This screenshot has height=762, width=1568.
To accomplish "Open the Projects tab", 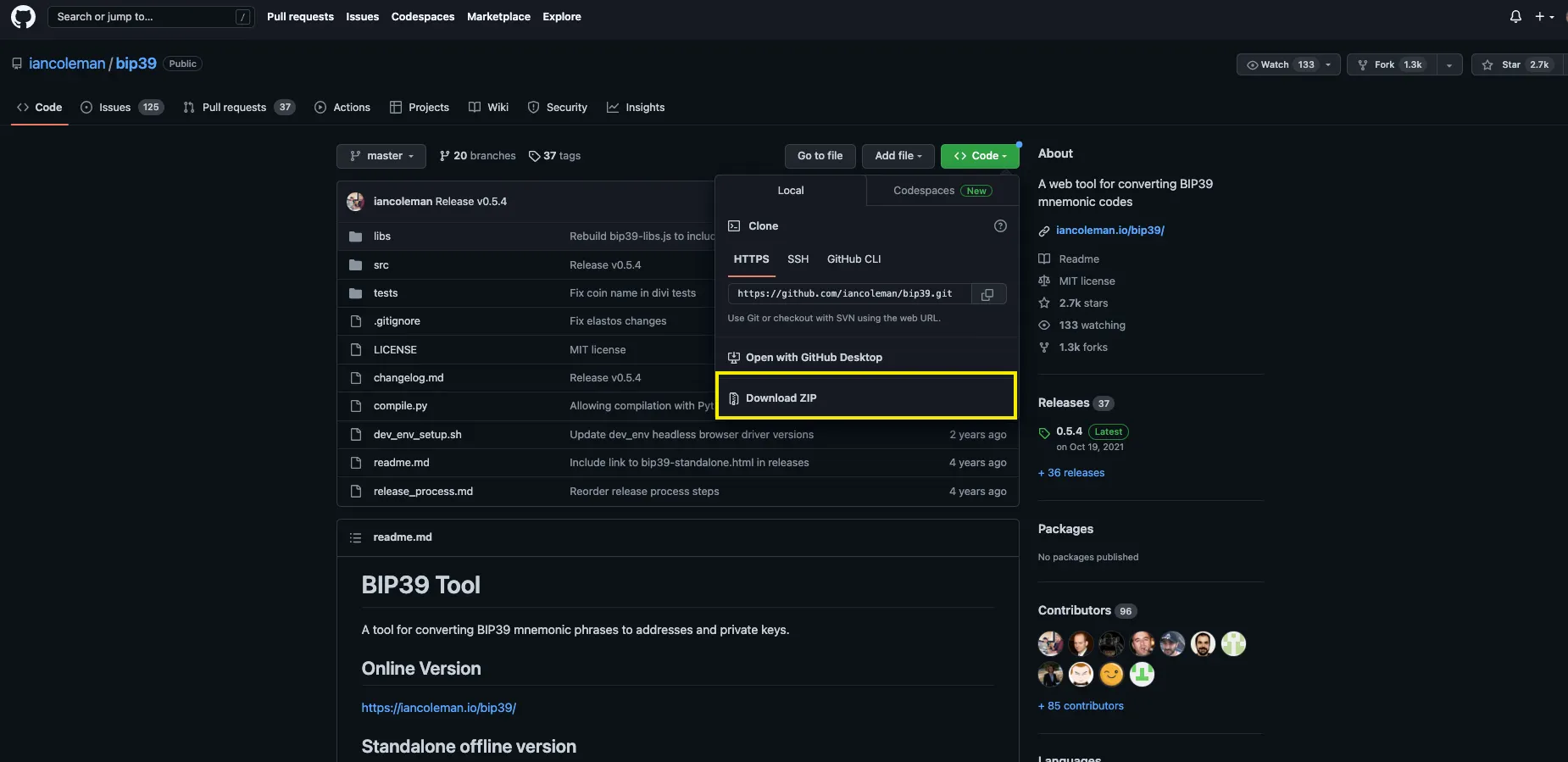I will (420, 108).
